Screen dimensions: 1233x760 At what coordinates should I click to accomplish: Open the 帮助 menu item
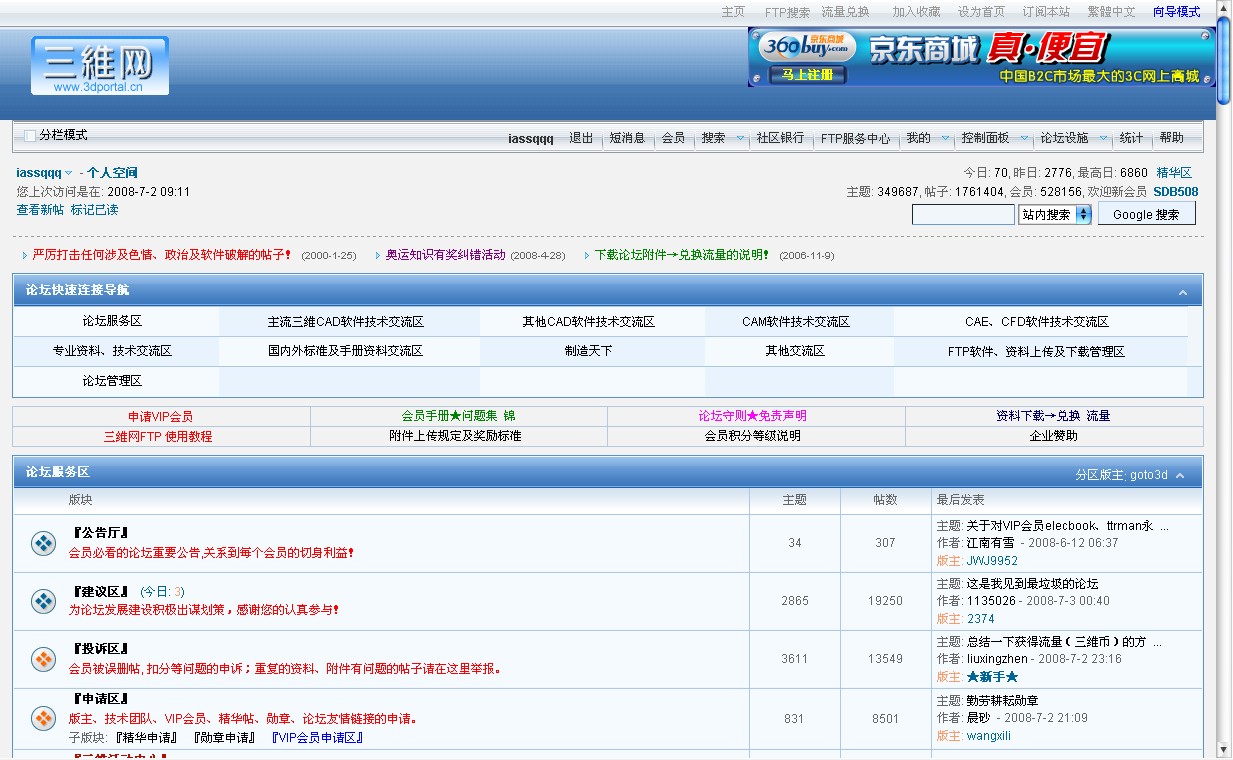coord(1171,138)
